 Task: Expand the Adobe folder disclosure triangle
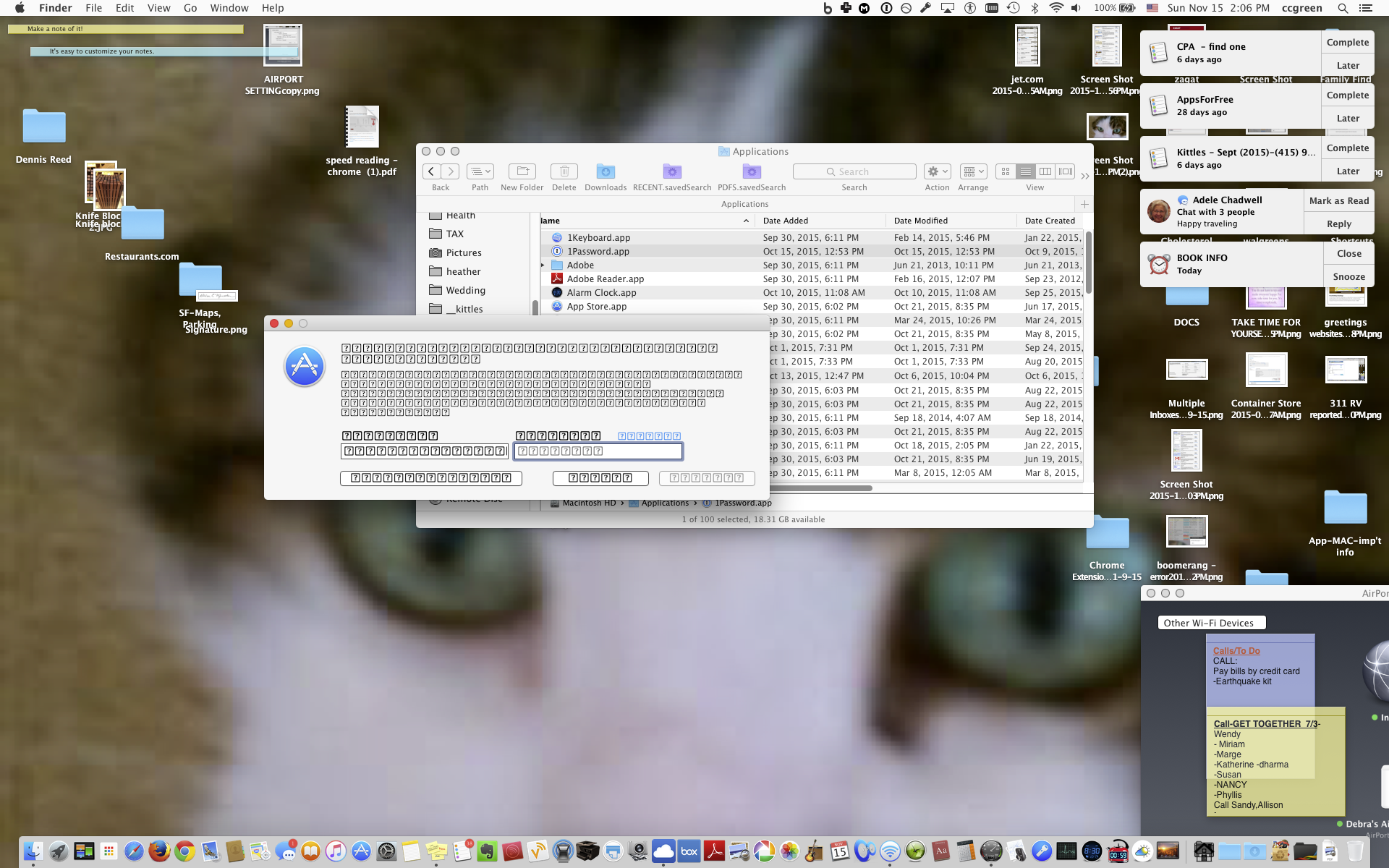click(x=543, y=265)
